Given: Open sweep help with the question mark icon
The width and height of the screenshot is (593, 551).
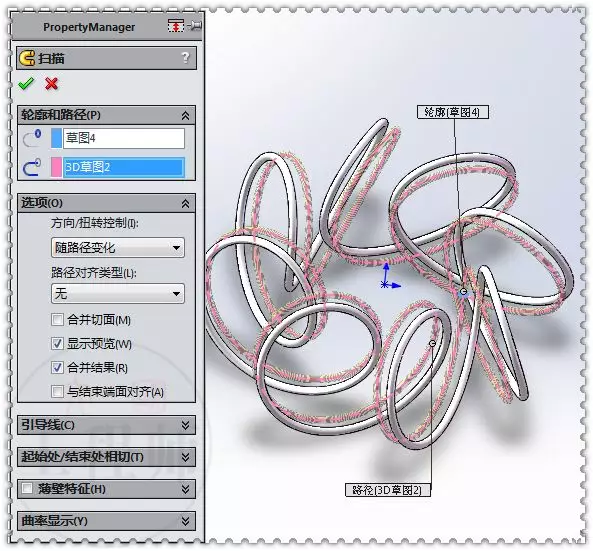Looking at the screenshot, I should (x=185, y=58).
